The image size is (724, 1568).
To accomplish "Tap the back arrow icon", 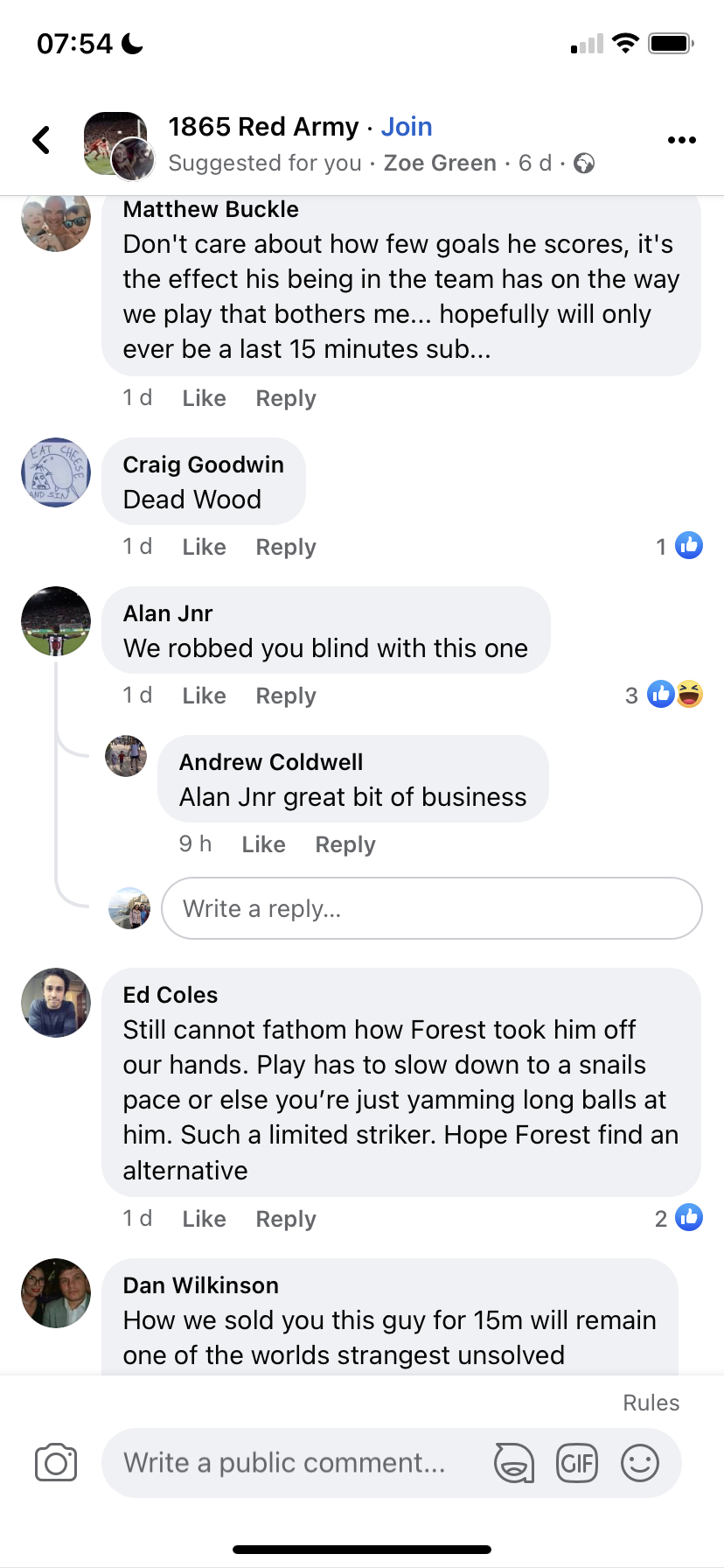I will pos(41,140).
